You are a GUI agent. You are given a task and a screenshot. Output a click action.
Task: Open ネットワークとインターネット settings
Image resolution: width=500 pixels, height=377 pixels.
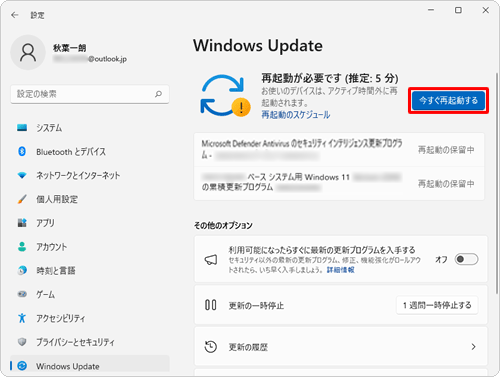tap(90, 175)
